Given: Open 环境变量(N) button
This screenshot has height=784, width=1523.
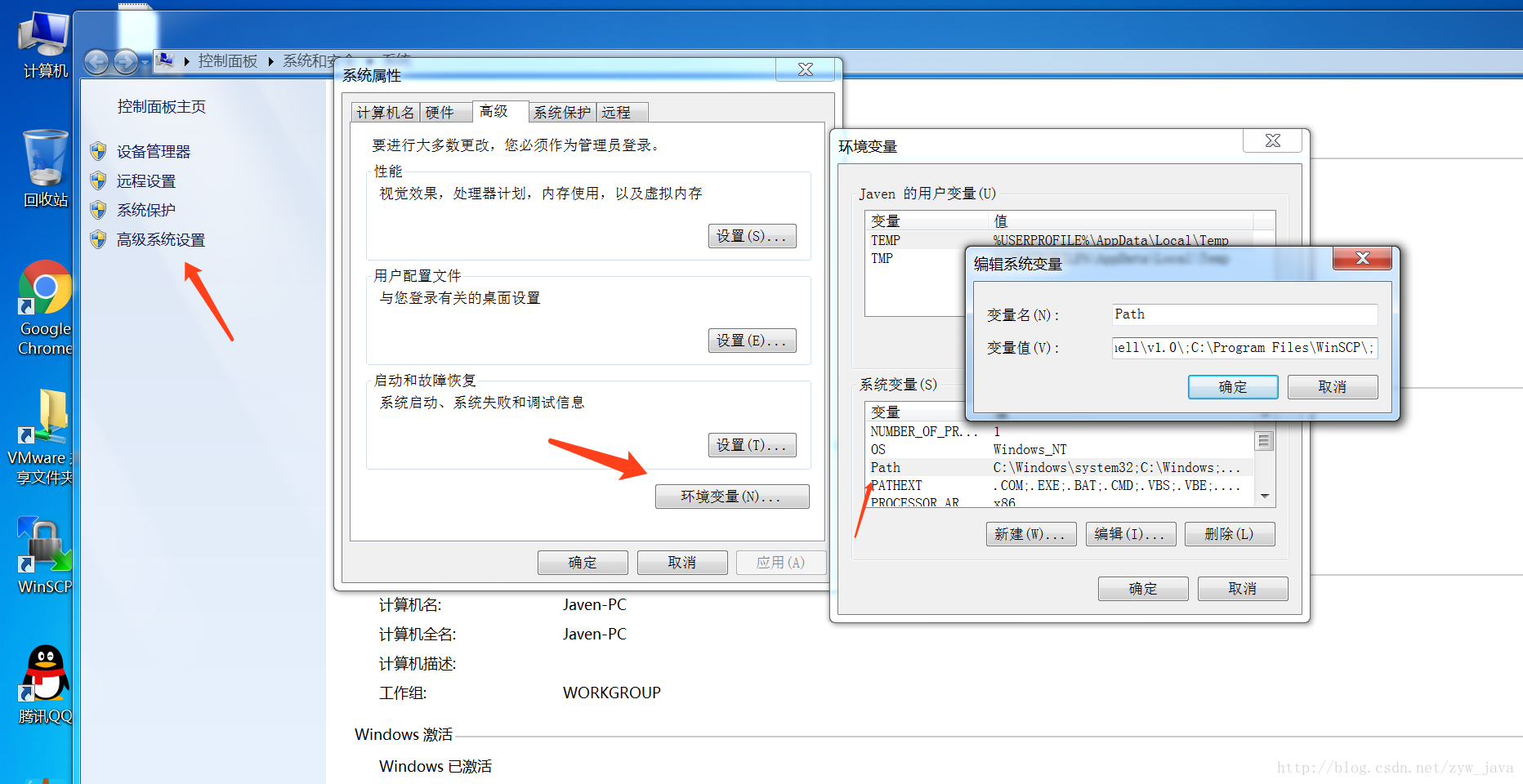Looking at the screenshot, I should point(732,497).
